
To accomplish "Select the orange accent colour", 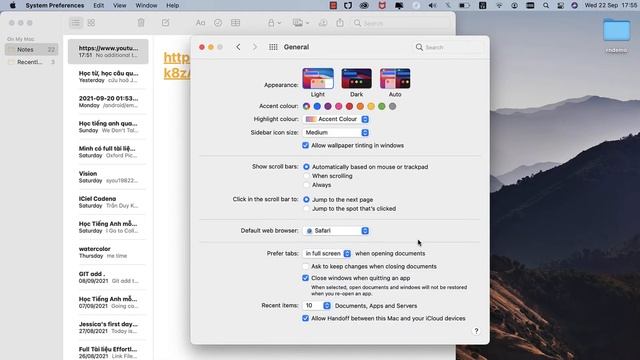I will 360,106.
